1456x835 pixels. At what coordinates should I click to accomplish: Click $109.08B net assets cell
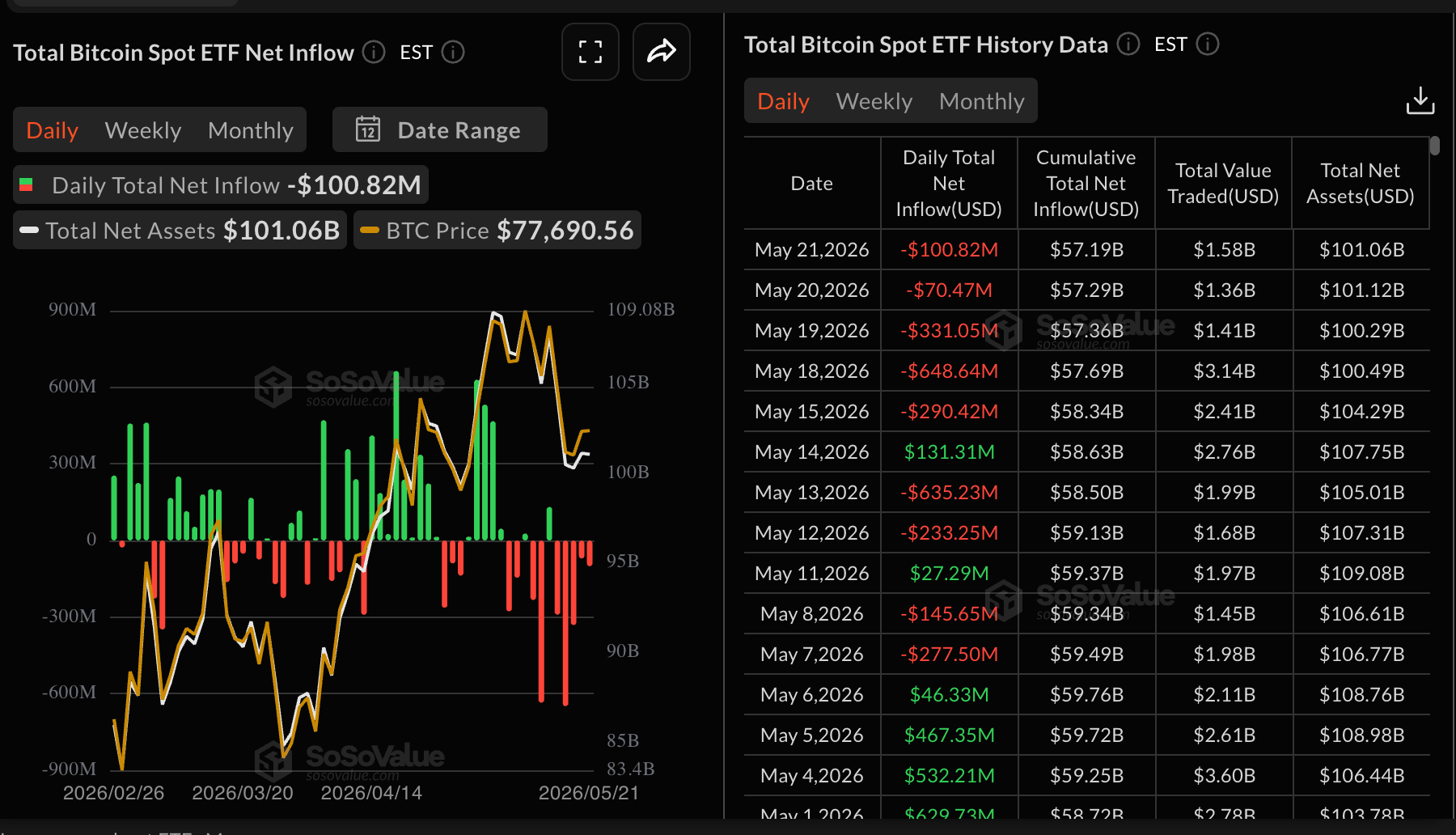point(1361,574)
